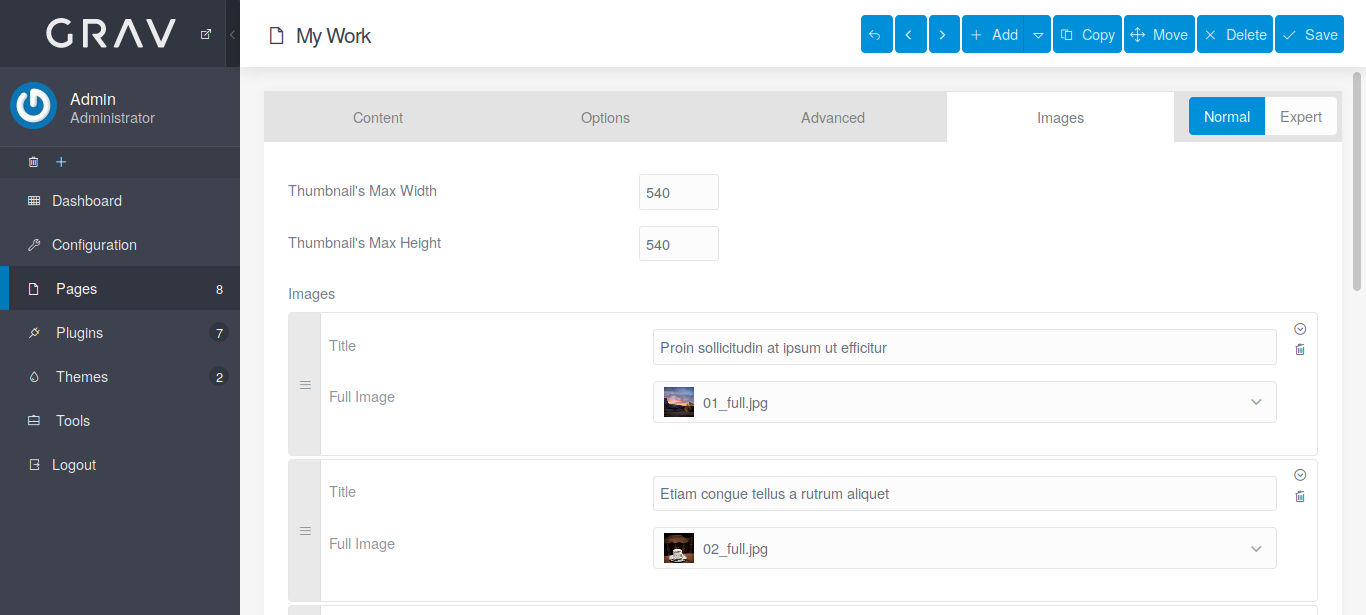Click the Dashboard grid icon in sidebar
This screenshot has height=615, width=1366.
coord(34,201)
